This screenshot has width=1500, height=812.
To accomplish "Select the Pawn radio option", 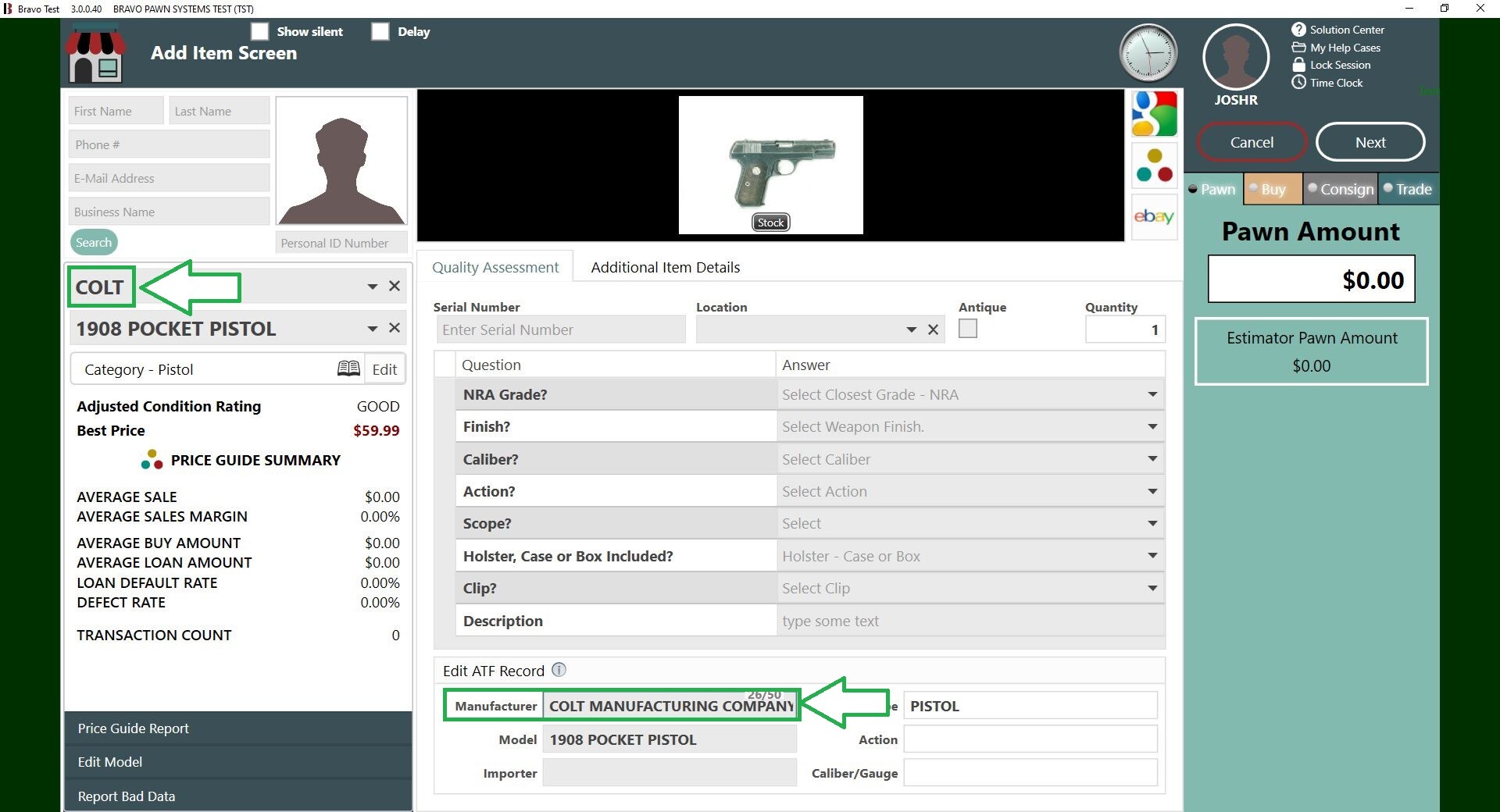I will (x=1193, y=189).
